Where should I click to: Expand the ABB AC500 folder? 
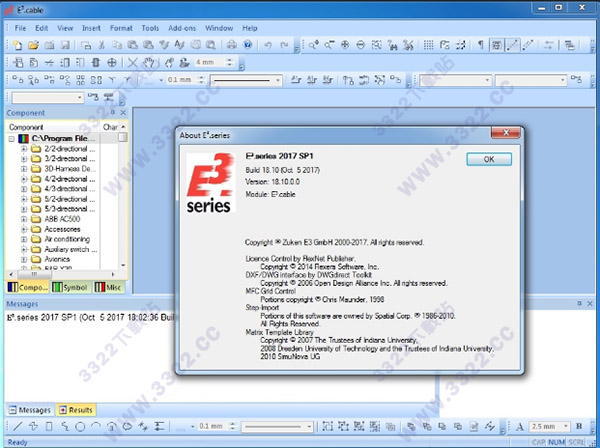(x=24, y=219)
